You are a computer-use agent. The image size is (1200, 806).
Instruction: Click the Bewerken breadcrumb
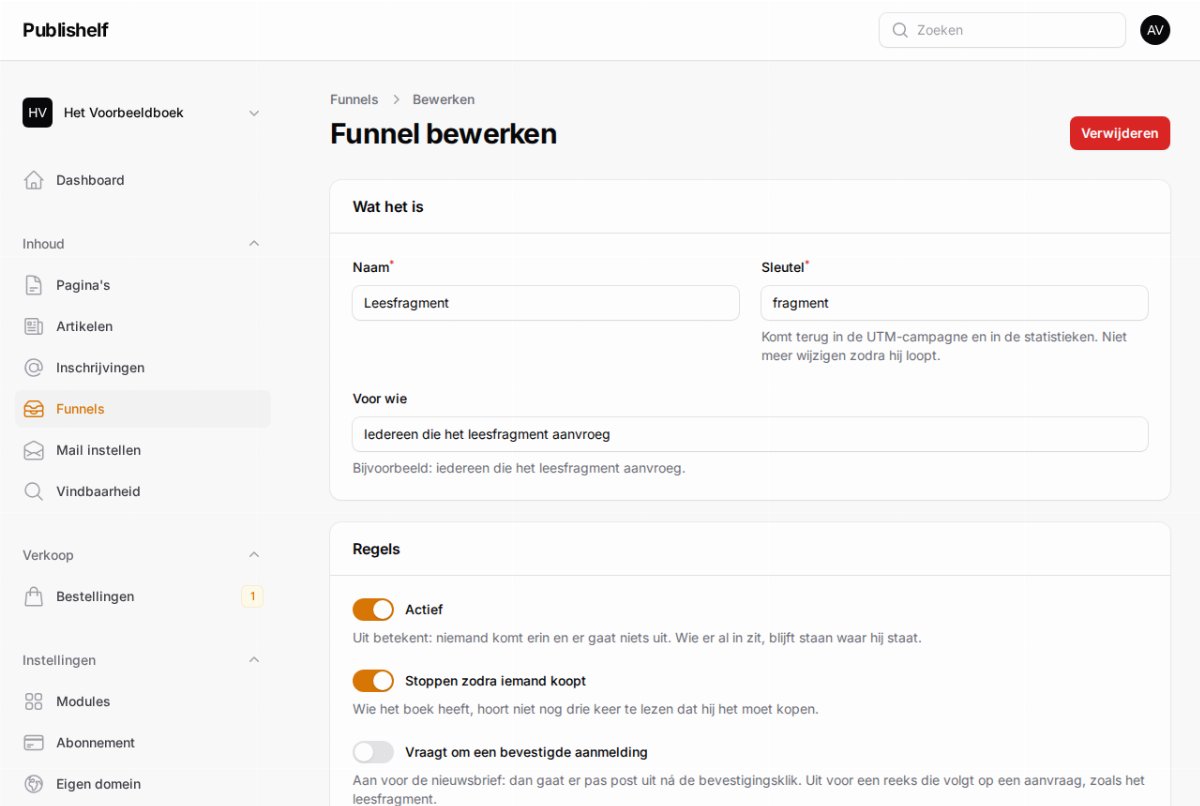pyautogui.click(x=443, y=99)
